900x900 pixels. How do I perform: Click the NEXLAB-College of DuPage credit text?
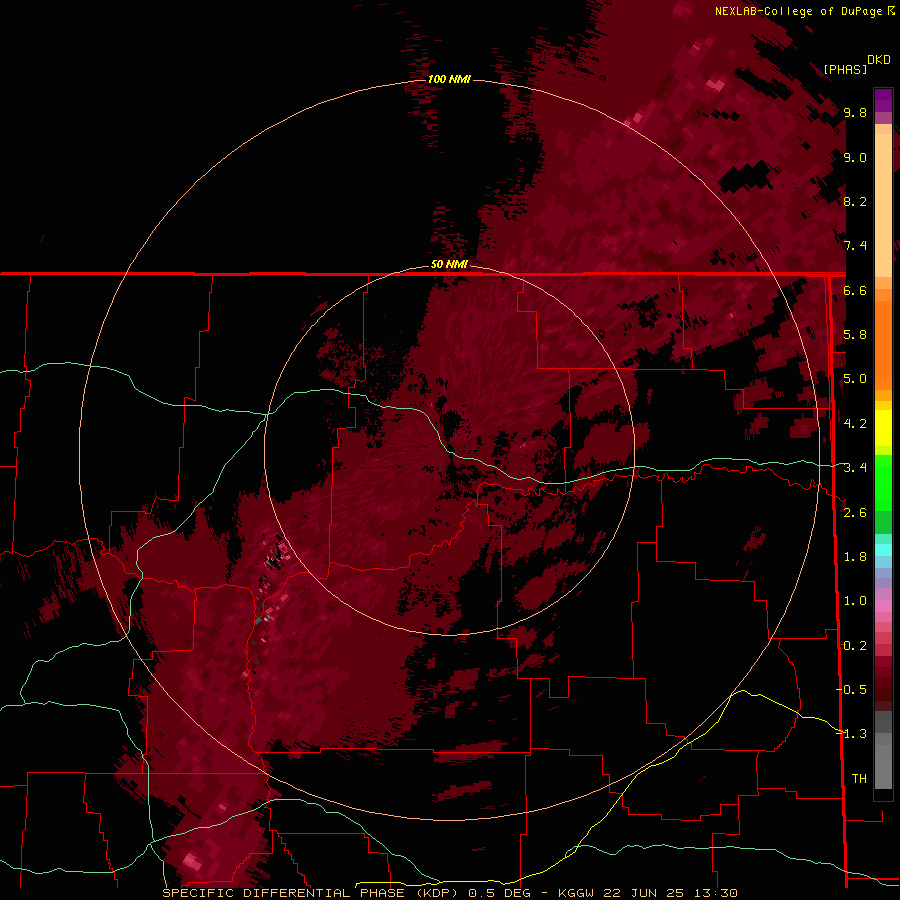pos(800,11)
